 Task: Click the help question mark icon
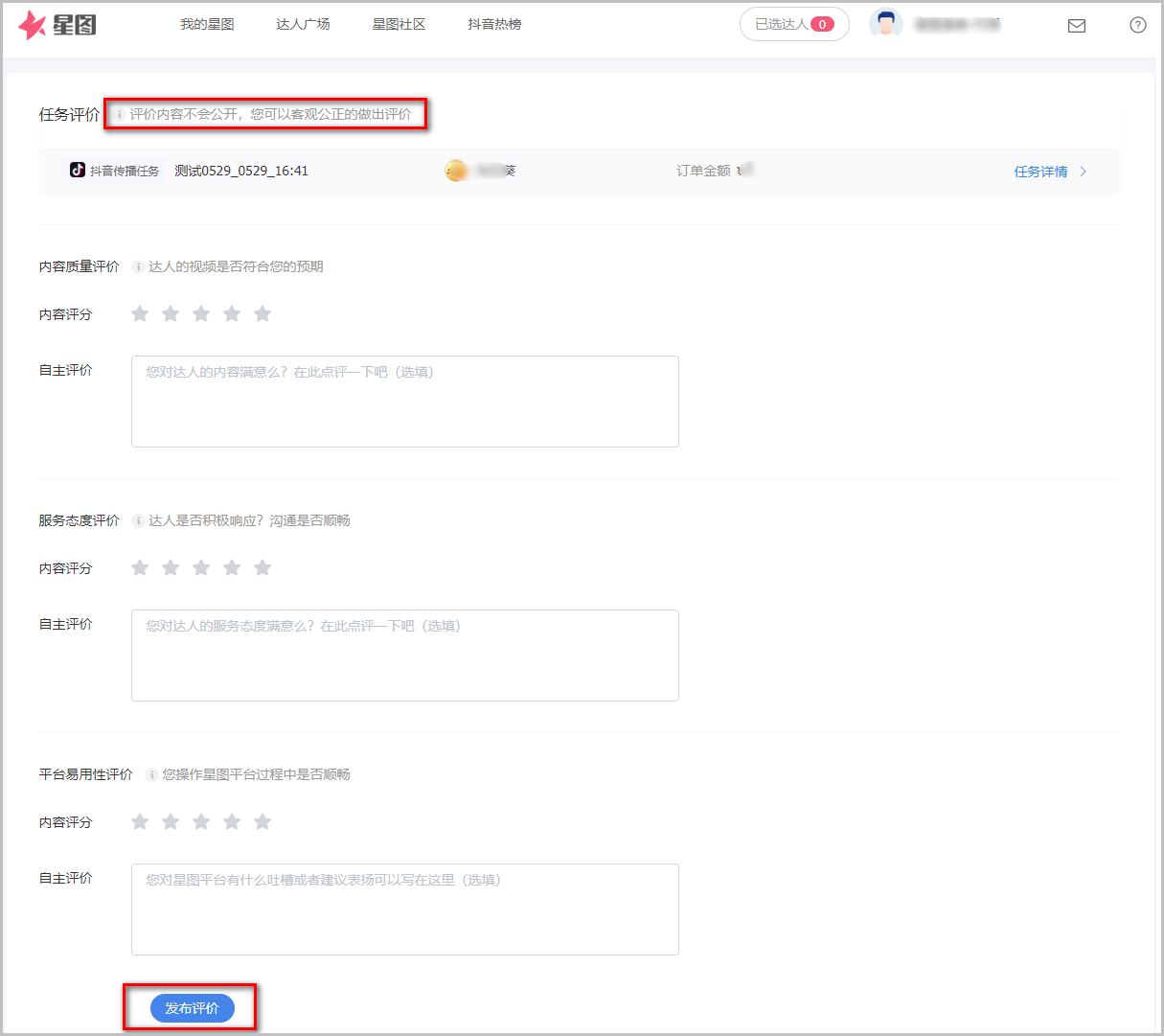point(1137,26)
